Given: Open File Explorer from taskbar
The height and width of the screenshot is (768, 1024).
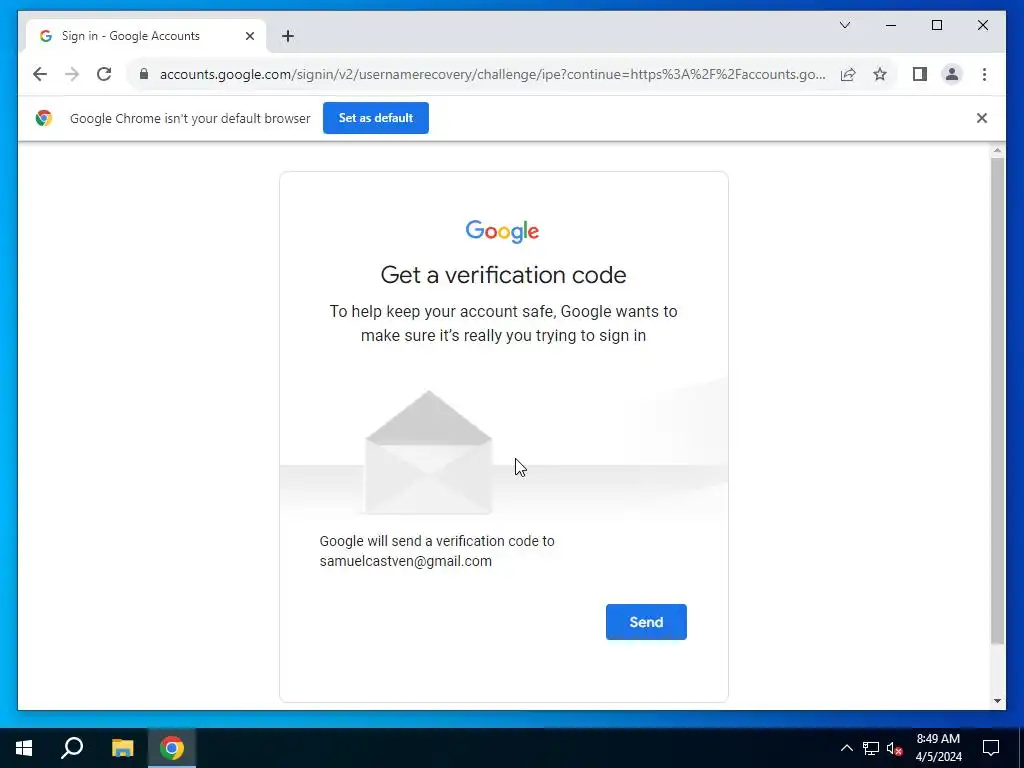Looking at the screenshot, I should coord(122,748).
